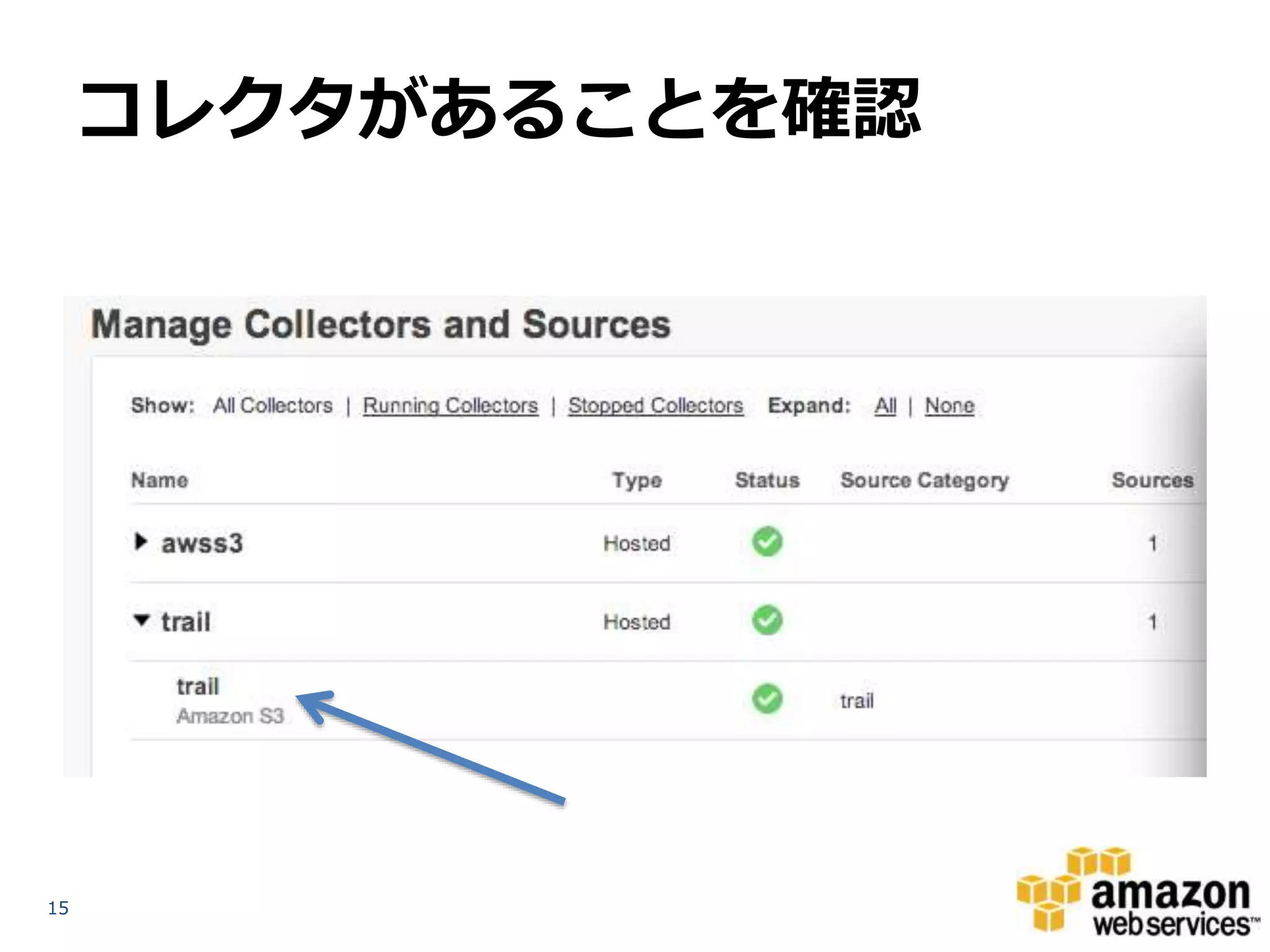1270x952 pixels.
Task: Expand All collectors link
Action: 886,406
